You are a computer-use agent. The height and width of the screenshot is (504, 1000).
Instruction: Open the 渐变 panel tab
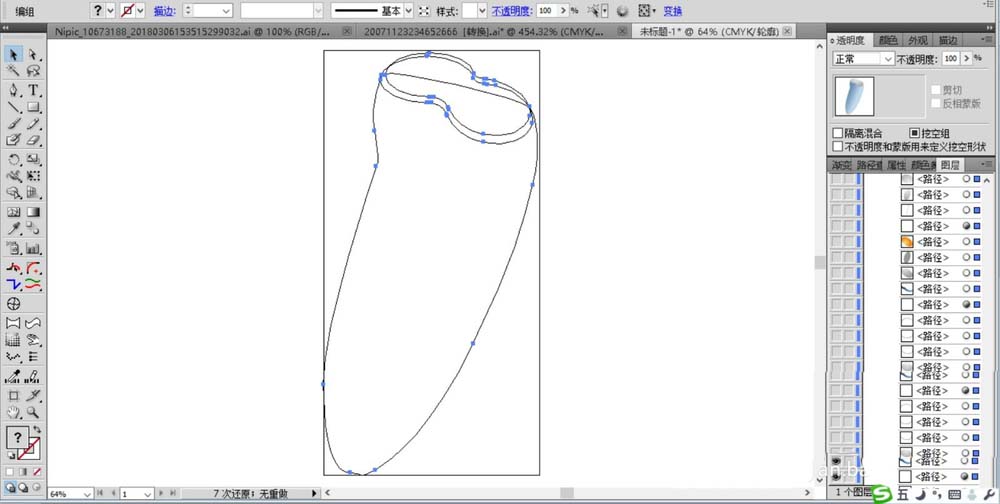841,165
